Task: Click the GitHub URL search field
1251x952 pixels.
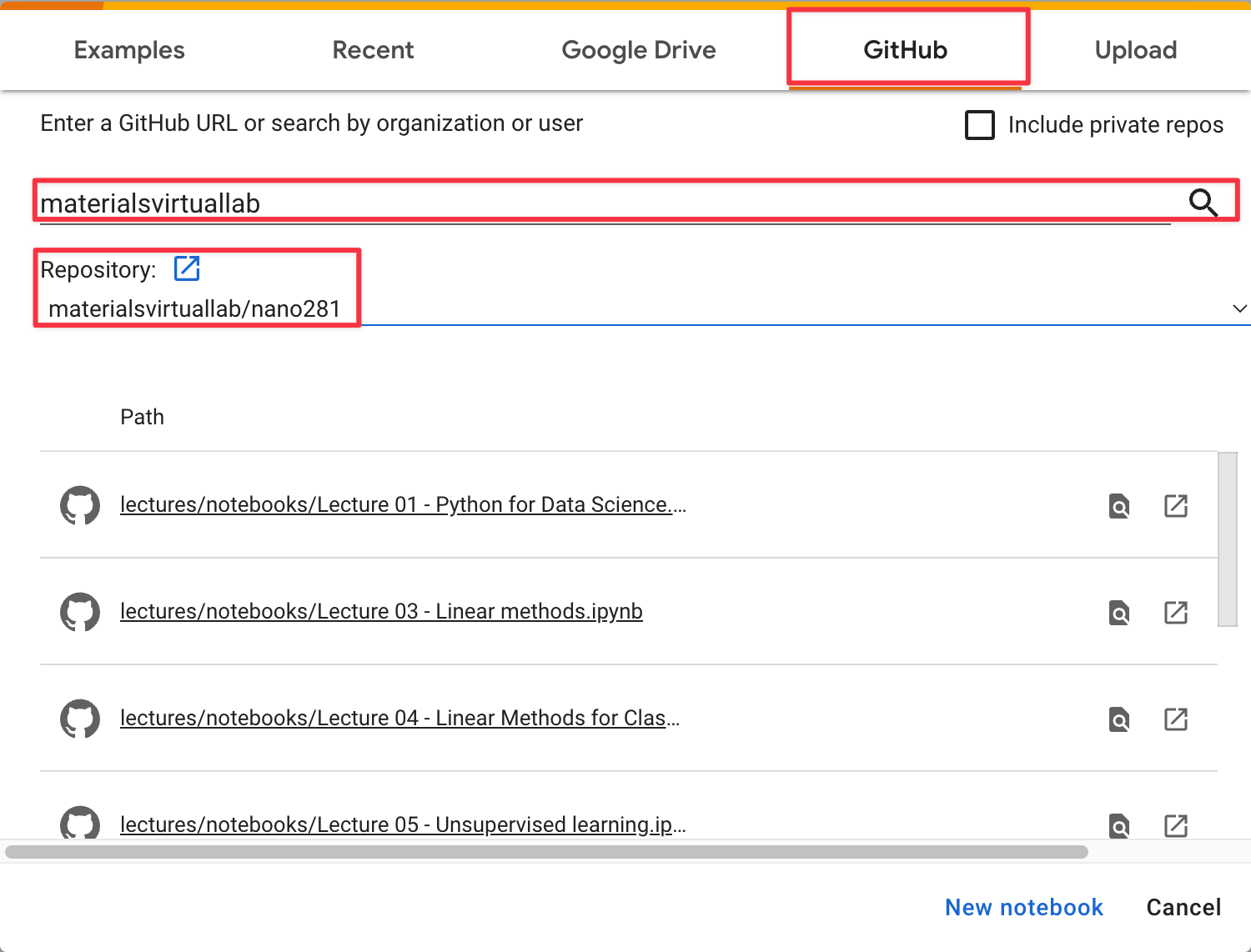Action: click(605, 203)
